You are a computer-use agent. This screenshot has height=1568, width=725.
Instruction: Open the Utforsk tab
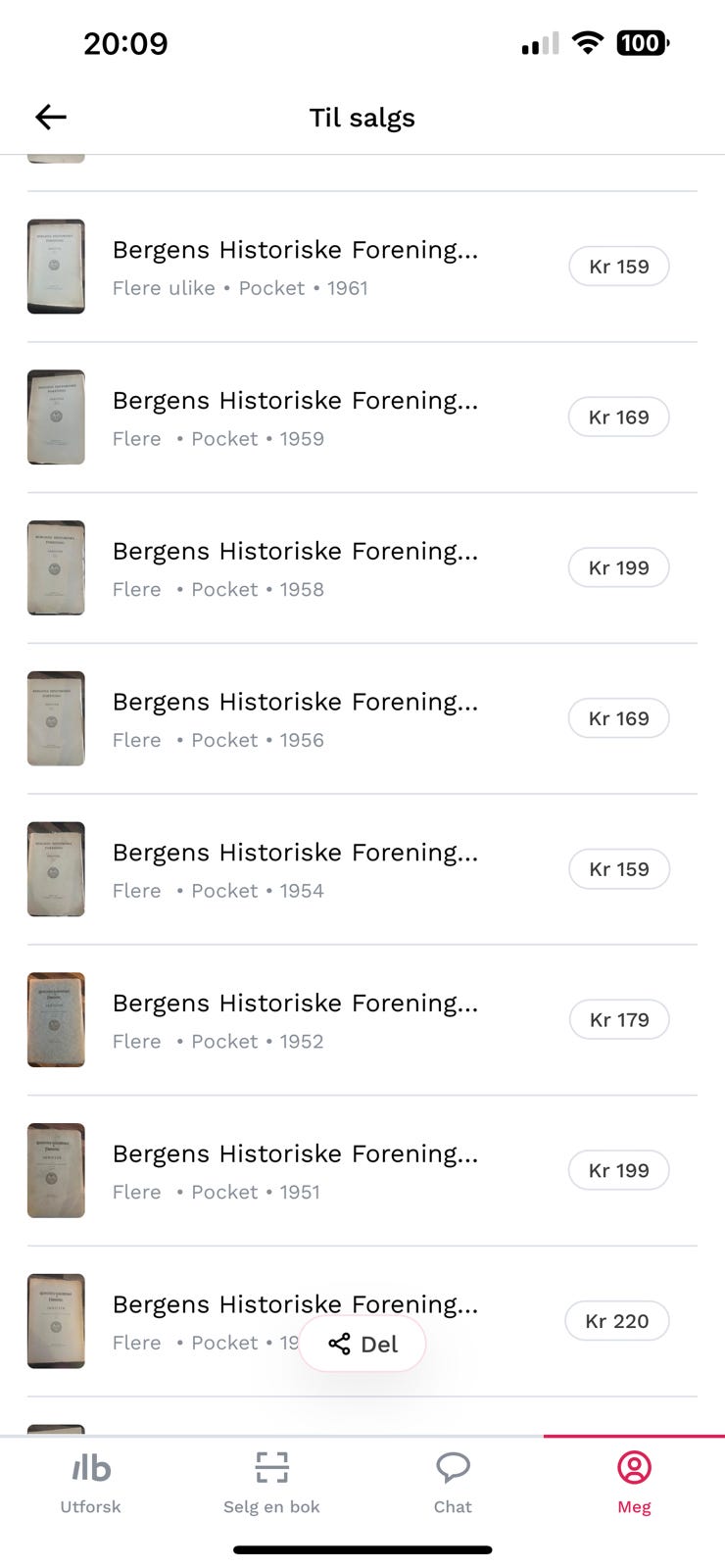click(x=90, y=1482)
